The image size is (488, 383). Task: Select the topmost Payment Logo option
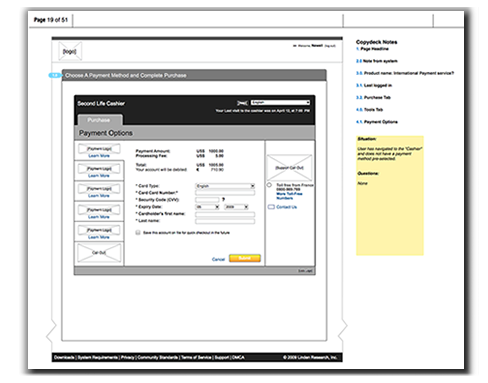point(99,148)
